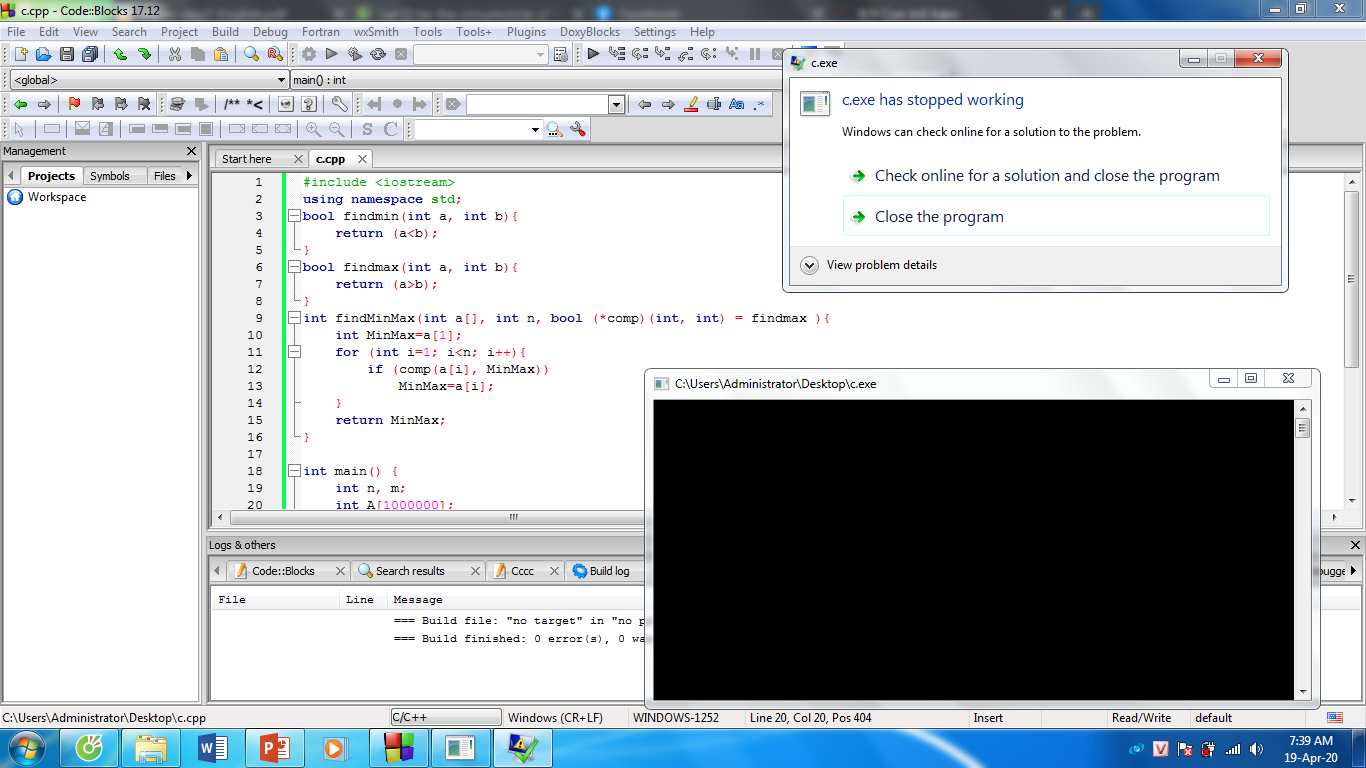Choose Check online for a solution and close
The image size is (1366, 768).
point(1046,176)
